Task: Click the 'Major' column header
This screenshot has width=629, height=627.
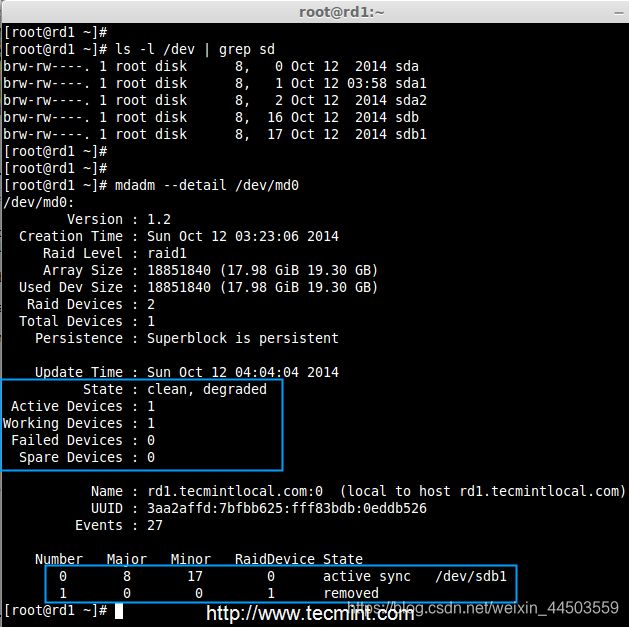Action: tap(127, 559)
